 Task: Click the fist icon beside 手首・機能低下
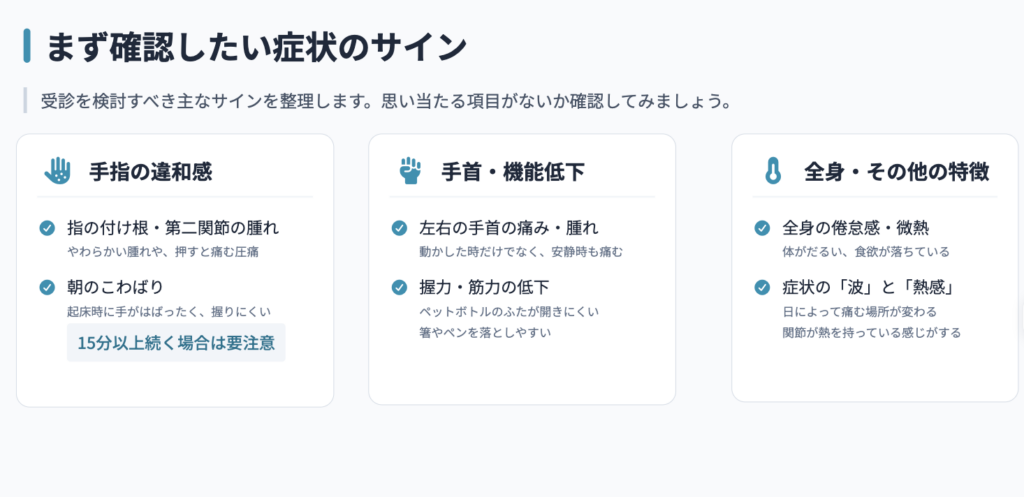[x=410, y=171]
